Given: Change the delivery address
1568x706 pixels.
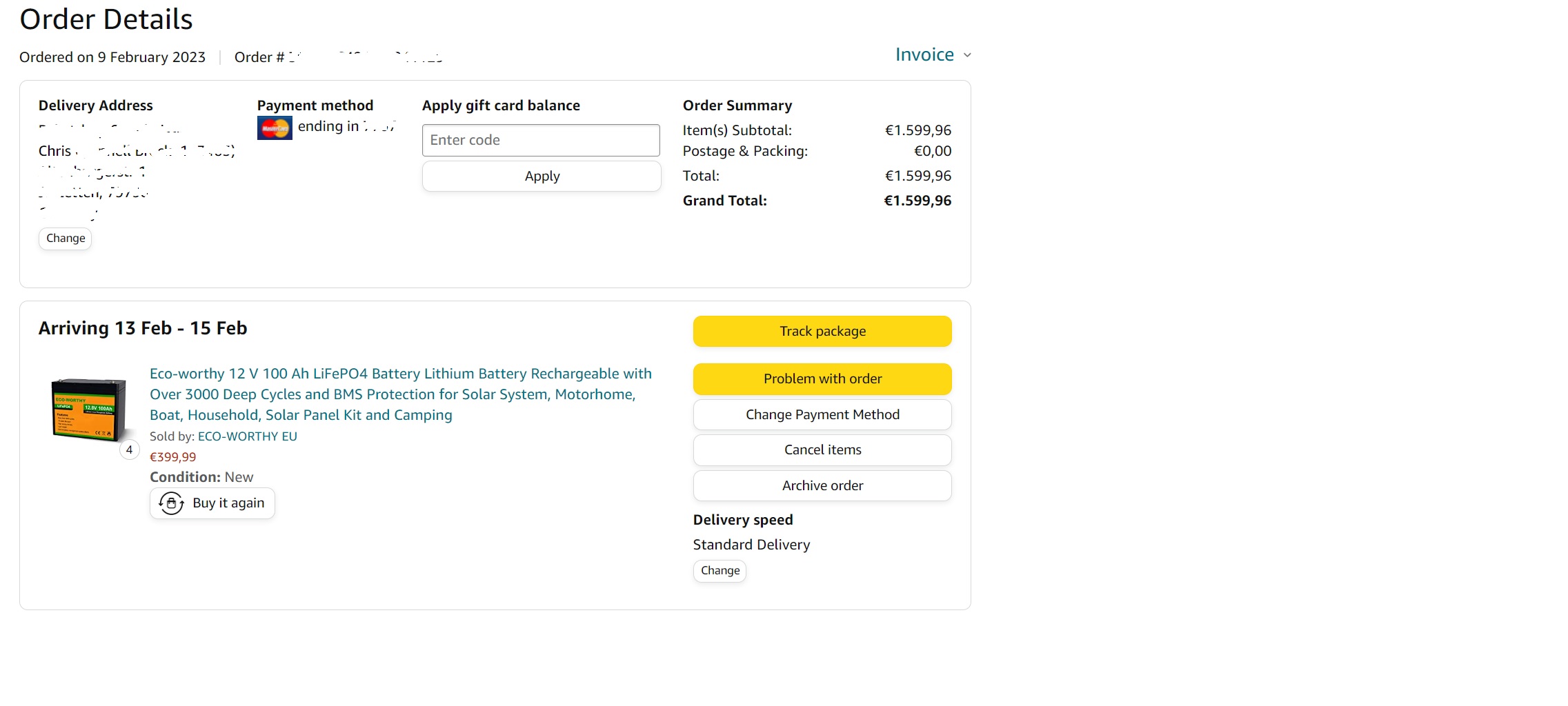Looking at the screenshot, I should pos(66,239).
